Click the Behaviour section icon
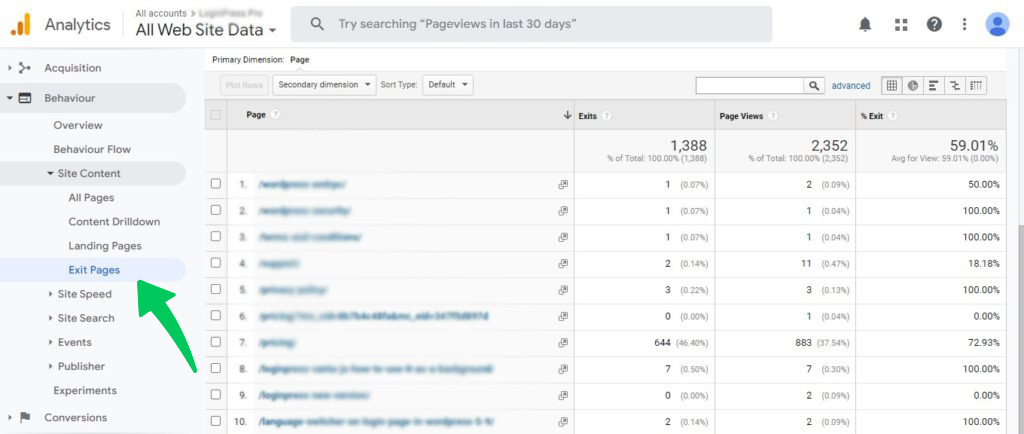This screenshot has width=1024, height=434. (x=25, y=99)
